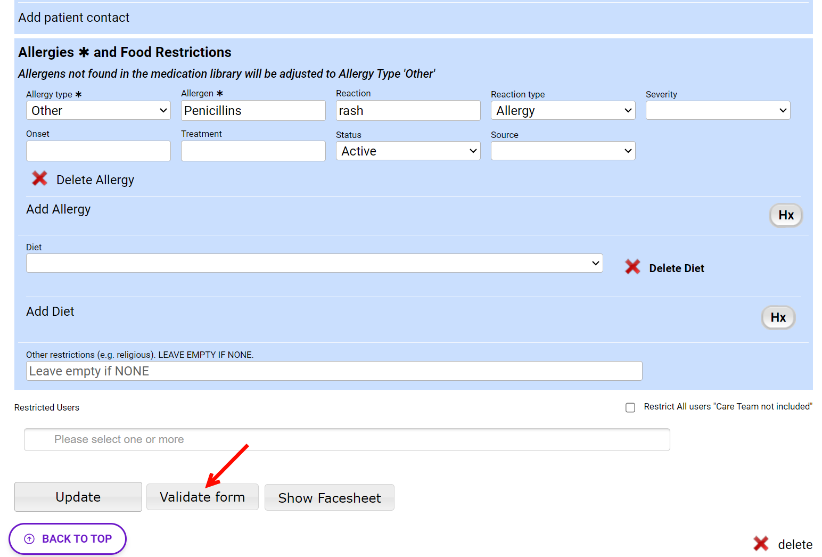Image resolution: width=822 pixels, height=557 pixels.
Task: Open the Reaction type dropdown showing Allergy
Action: [563, 111]
